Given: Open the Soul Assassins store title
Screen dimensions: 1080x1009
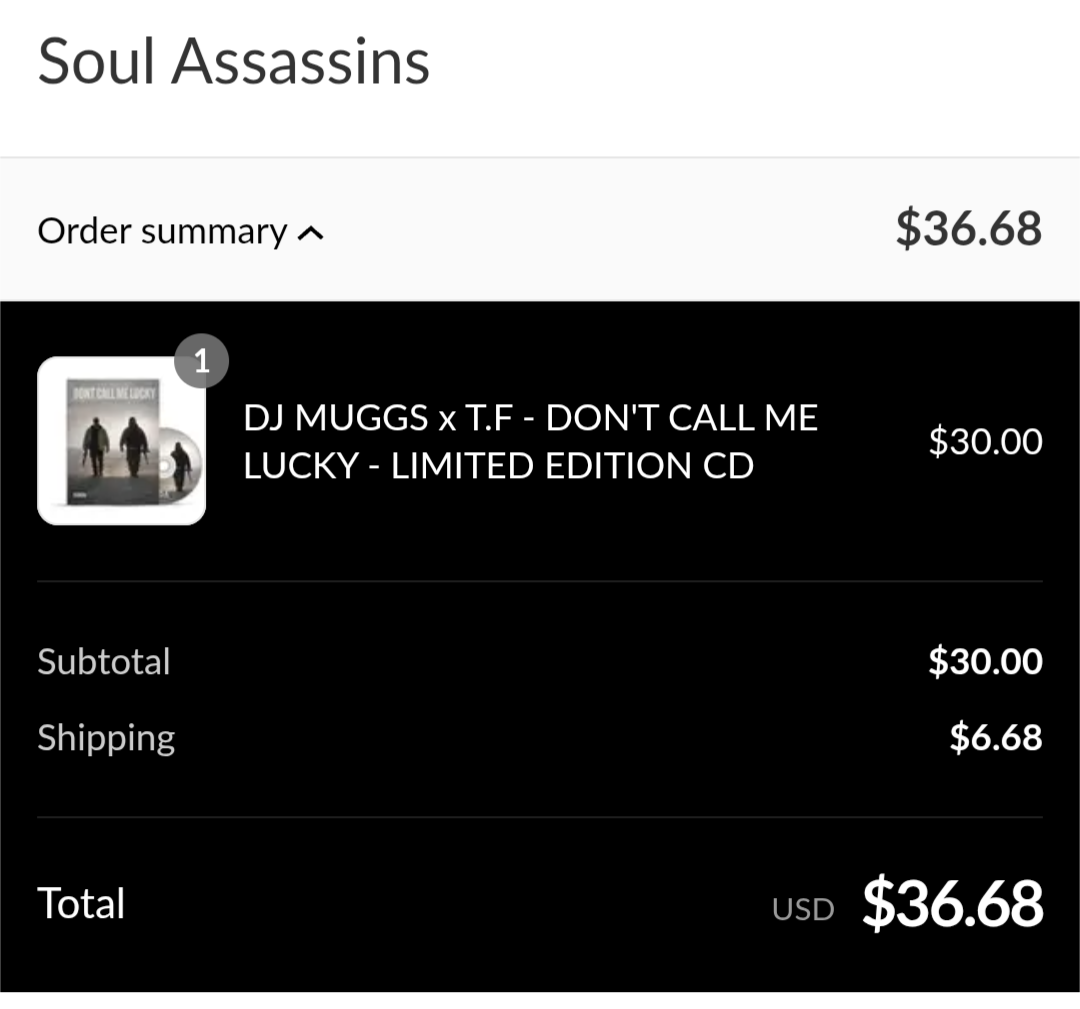Looking at the screenshot, I should point(233,61).
